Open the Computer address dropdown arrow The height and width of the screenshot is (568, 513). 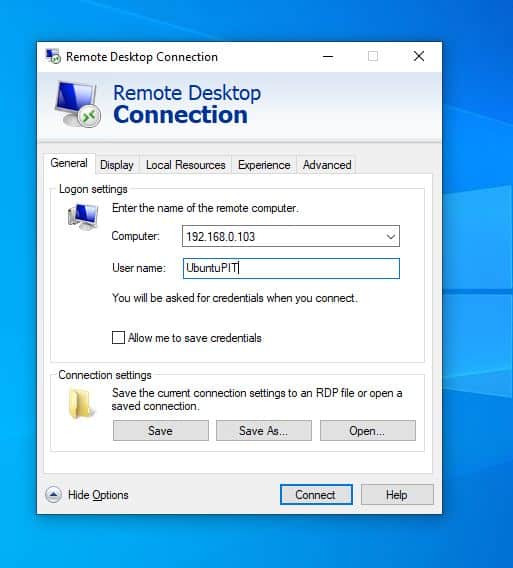pos(390,237)
